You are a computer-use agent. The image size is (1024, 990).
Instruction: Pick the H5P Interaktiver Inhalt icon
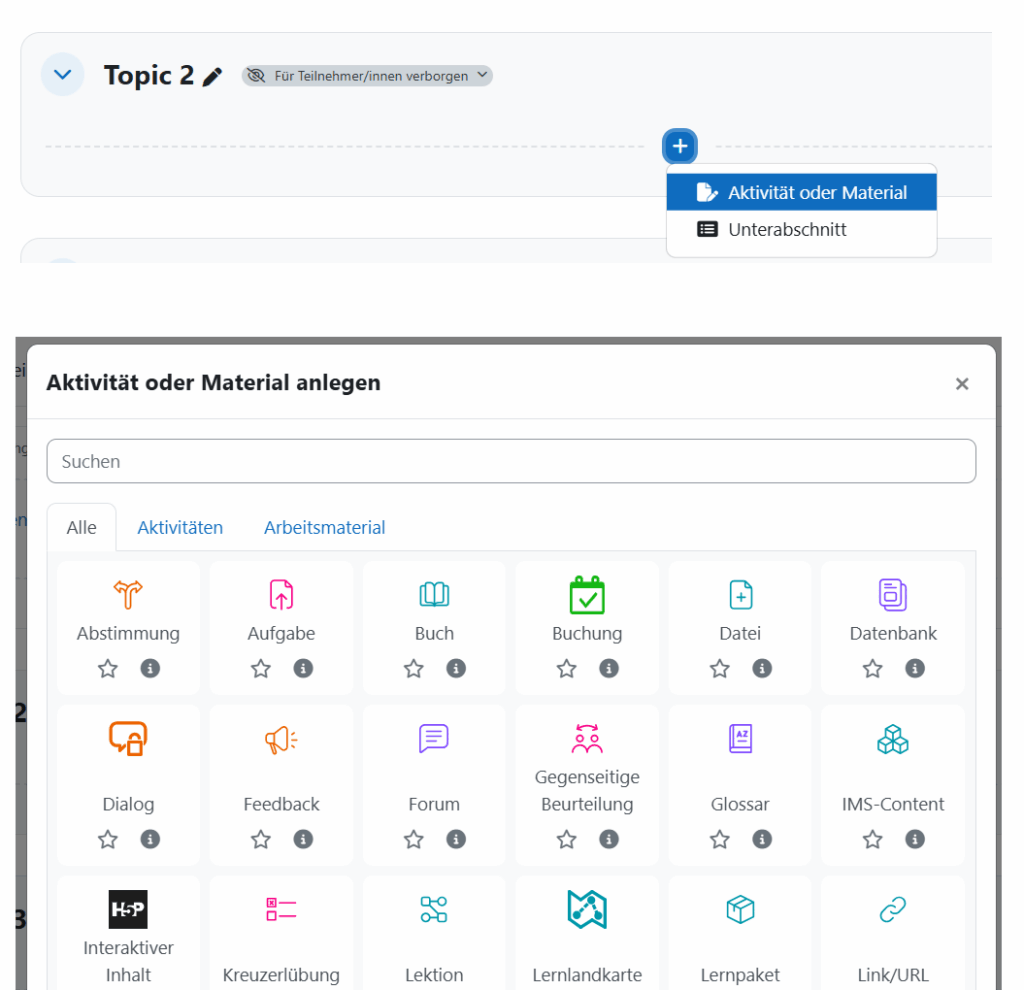[x=128, y=909]
